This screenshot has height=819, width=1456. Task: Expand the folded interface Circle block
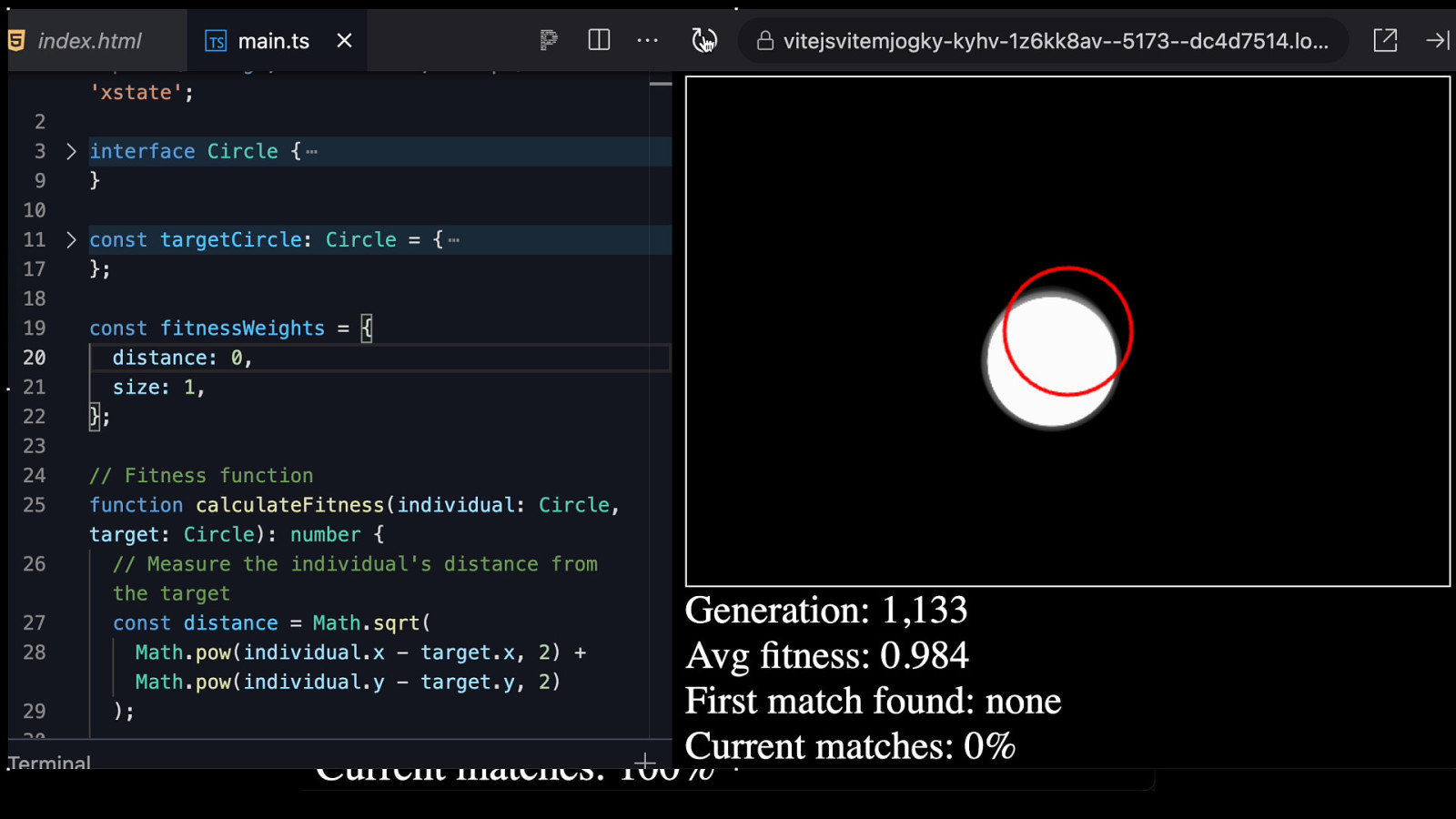tap(71, 151)
